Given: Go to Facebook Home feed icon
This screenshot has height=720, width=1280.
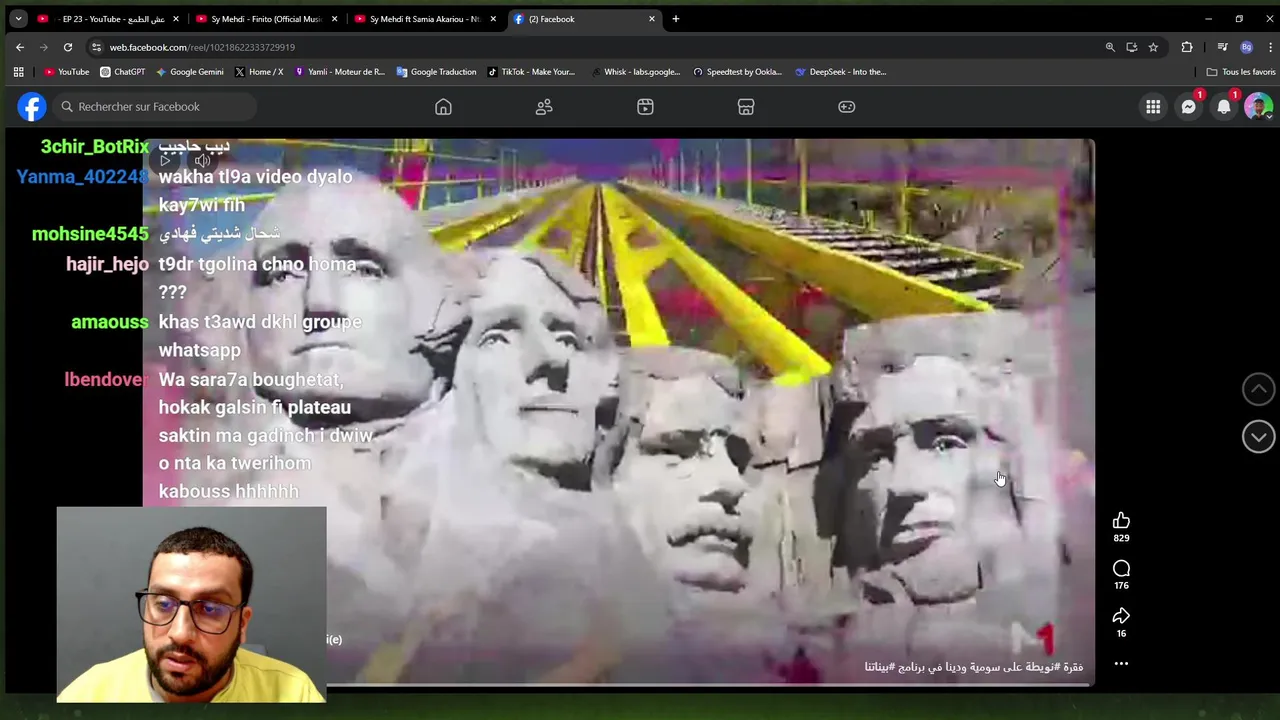Looking at the screenshot, I should tap(443, 107).
